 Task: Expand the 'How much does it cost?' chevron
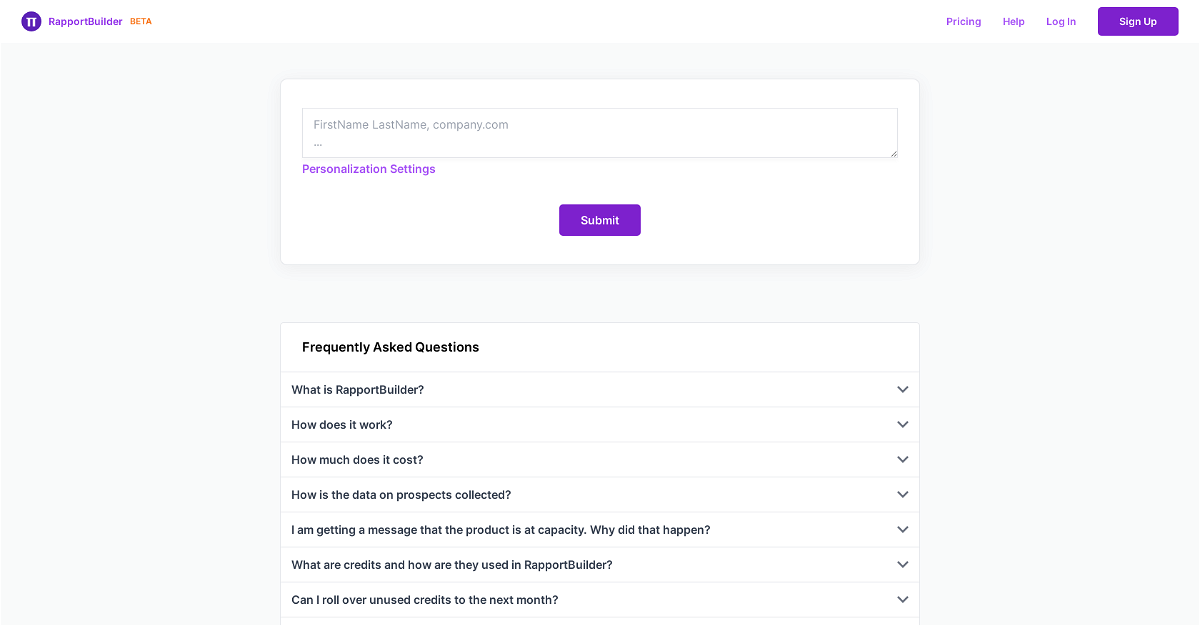tap(902, 460)
